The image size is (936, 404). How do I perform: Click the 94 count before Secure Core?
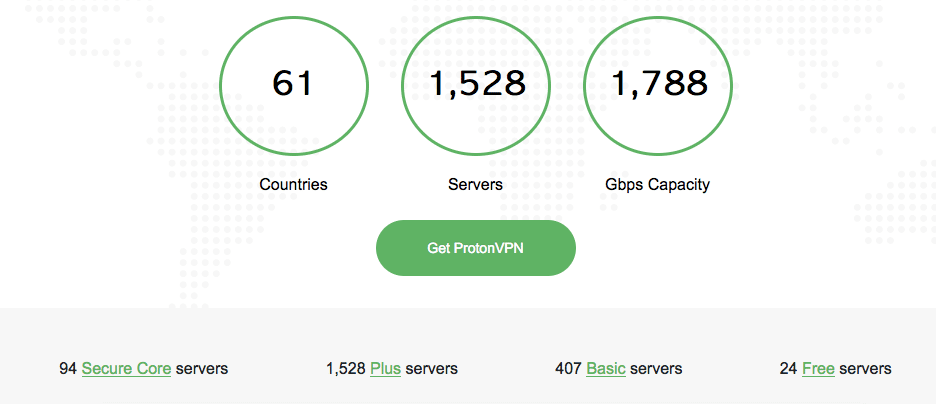(x=68, y=369)
